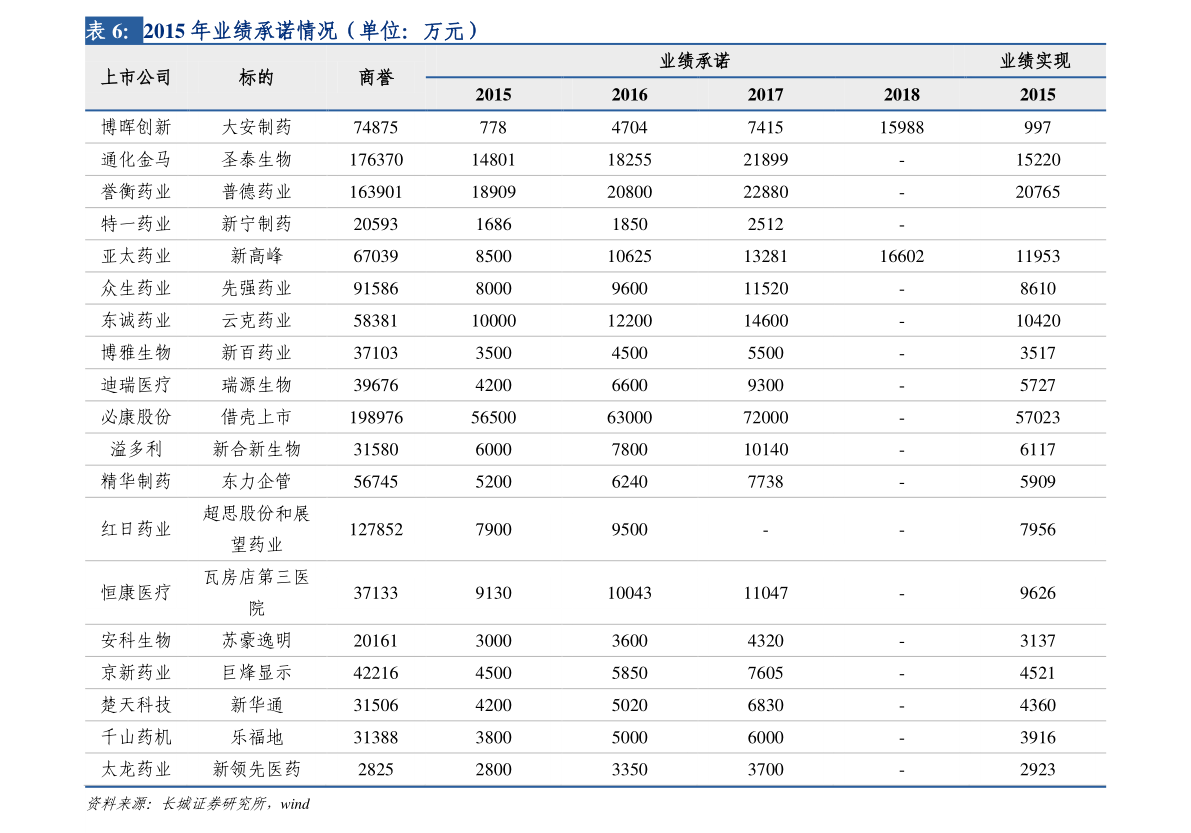Viewport: 1191px width, 833px height.
Task: Select target '圣泰生物'
Action: click(256, 159)
